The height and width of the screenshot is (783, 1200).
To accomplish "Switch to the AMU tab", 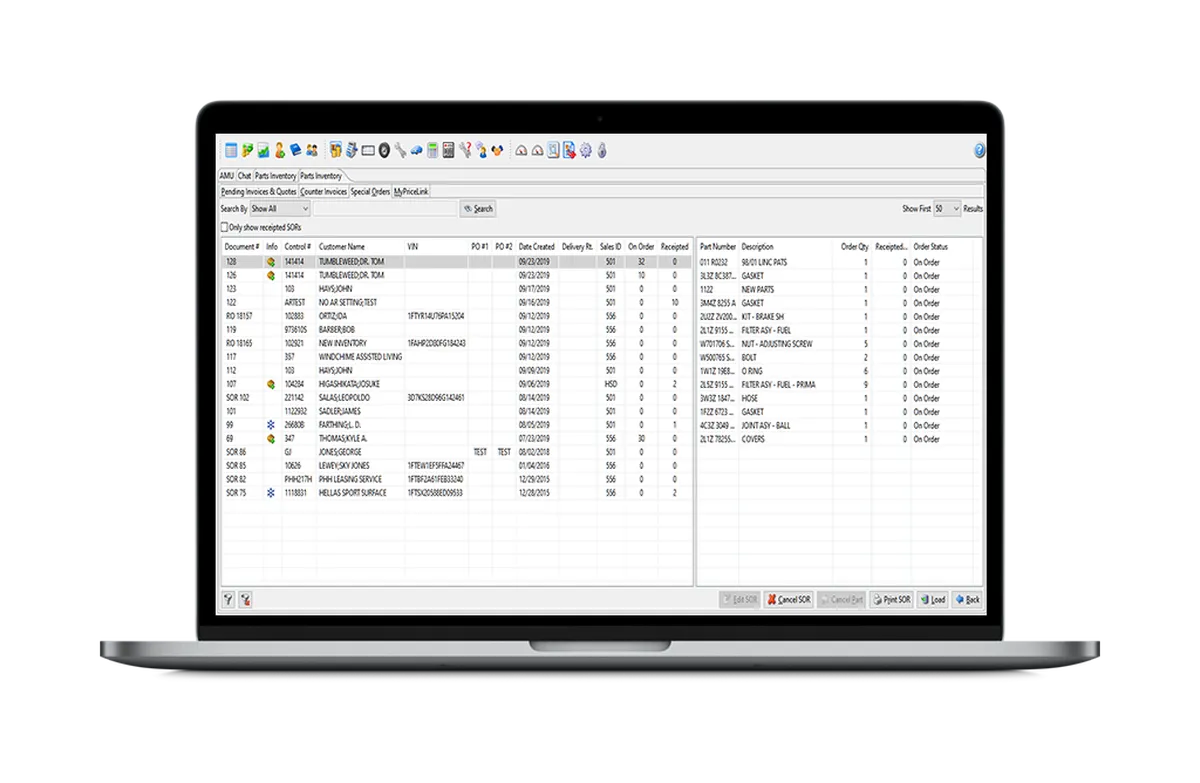I will point(227,176).
